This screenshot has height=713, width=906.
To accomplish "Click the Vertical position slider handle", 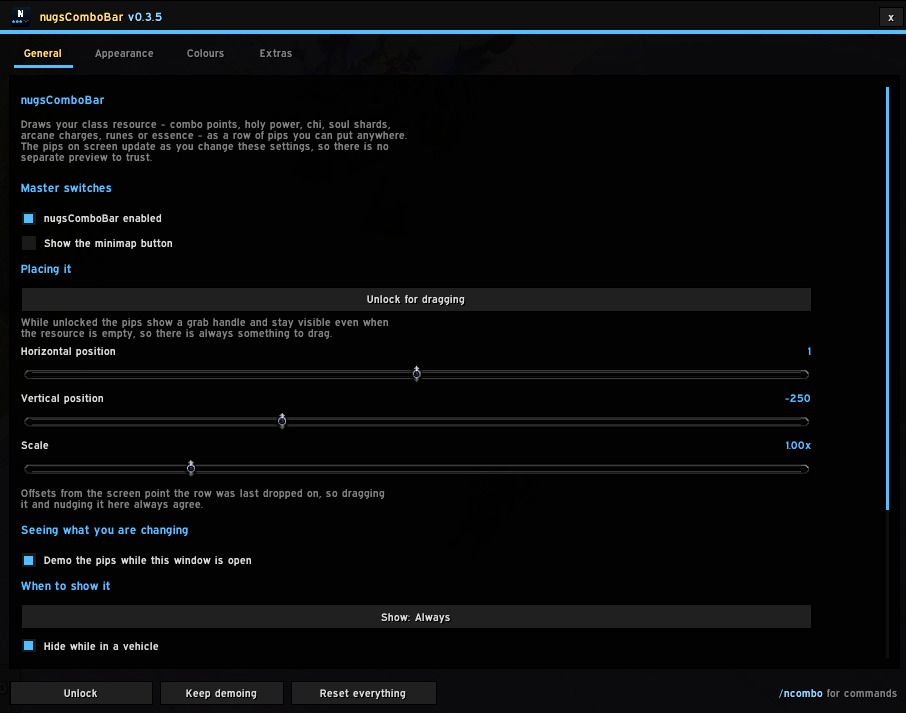I will click(x=282, y=421).
